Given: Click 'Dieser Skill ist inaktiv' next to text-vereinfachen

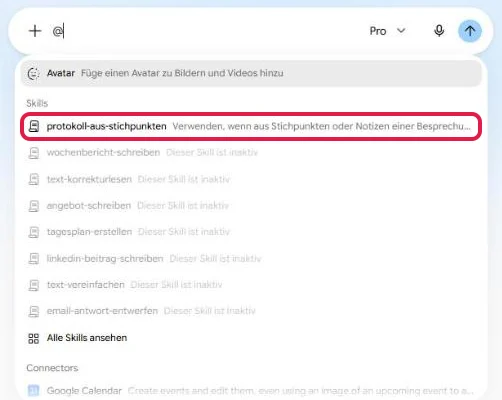Looking at the screenshot, I should [x=176, y=285].
